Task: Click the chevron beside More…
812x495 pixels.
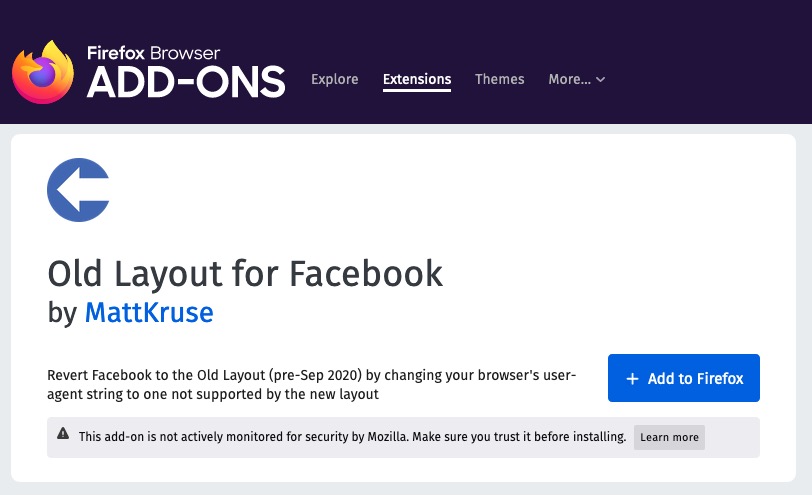Action: (600, 80)
